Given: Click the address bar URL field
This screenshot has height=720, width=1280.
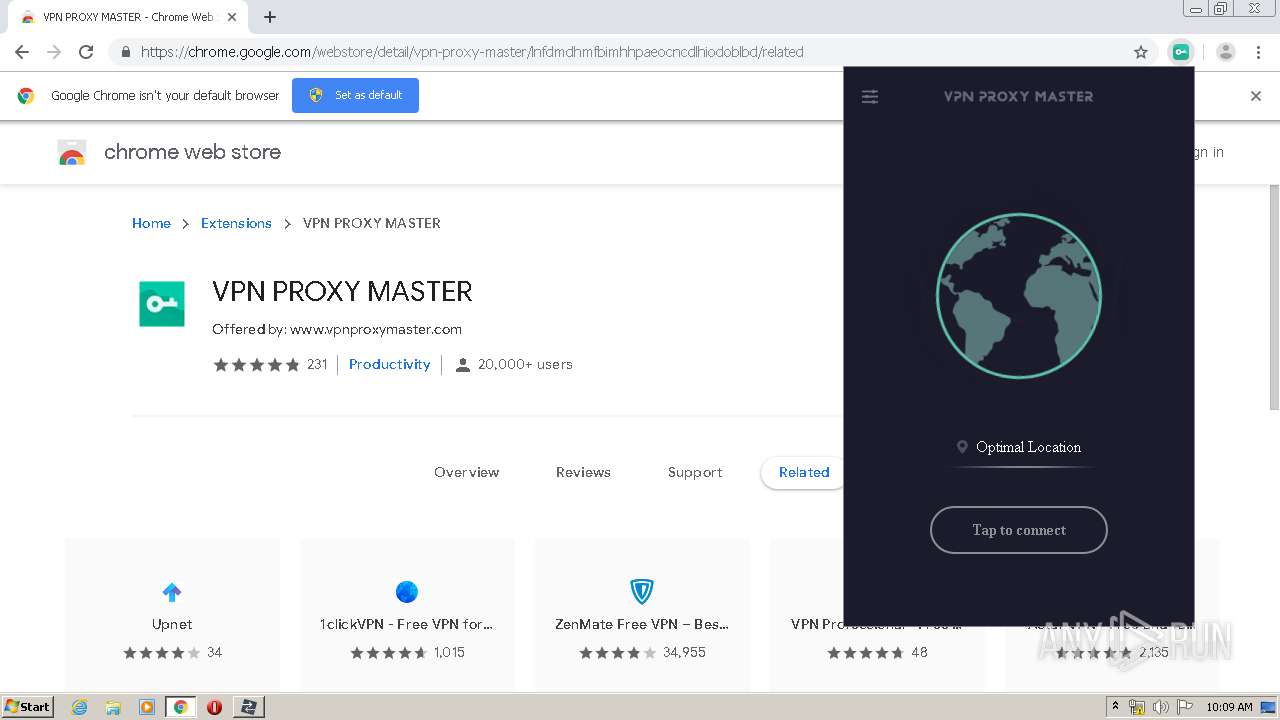Looking at the screenshot, I should point(630,52).
